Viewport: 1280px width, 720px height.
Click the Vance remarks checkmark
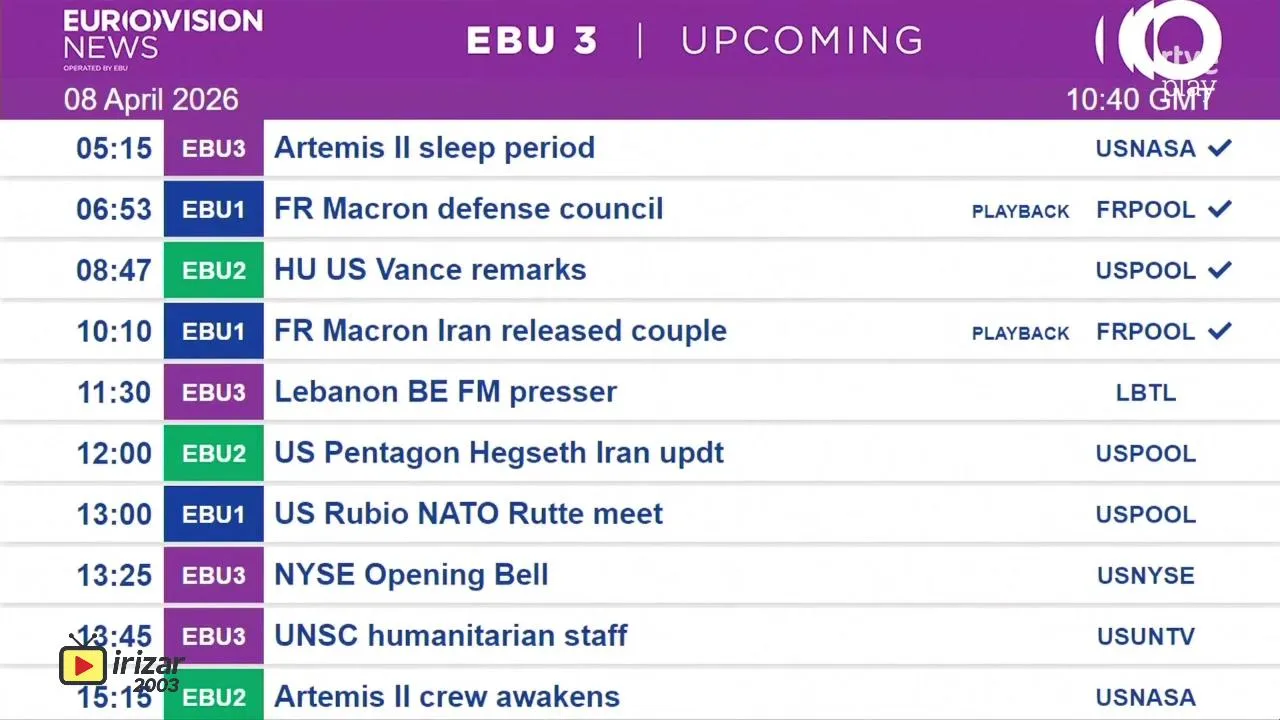pos(1219,270)
